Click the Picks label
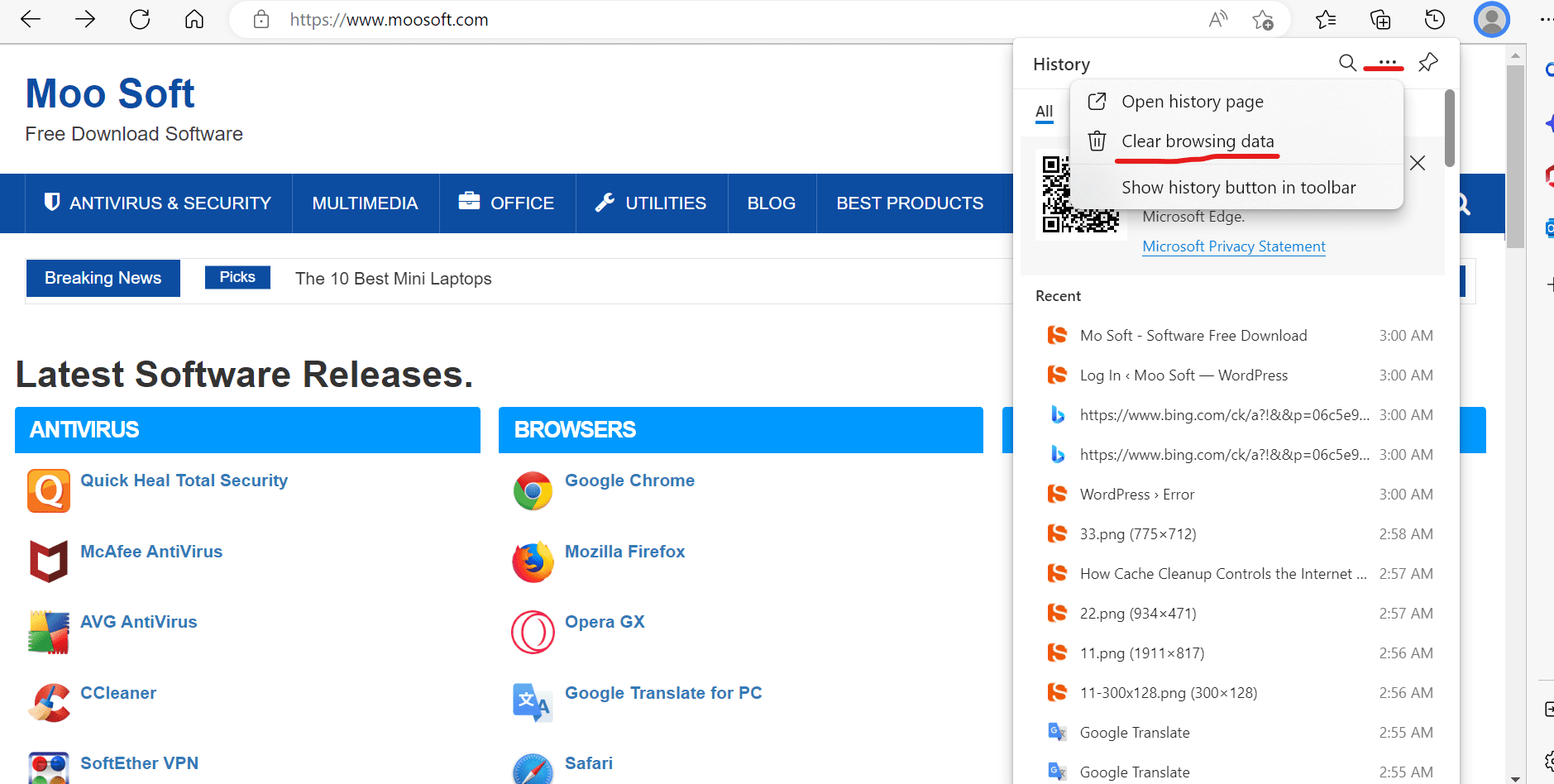The height and width of the screenshot is (784, 1554). [x=237, y=277]
